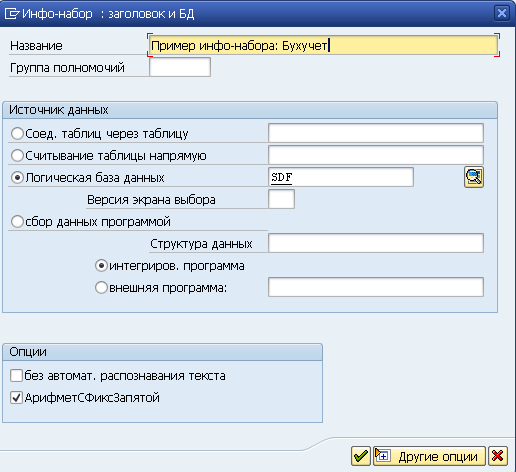The width and height of the screenshot is (516, 472).
Task: Click the Другие опции button
Action: (x=429, y=456)
